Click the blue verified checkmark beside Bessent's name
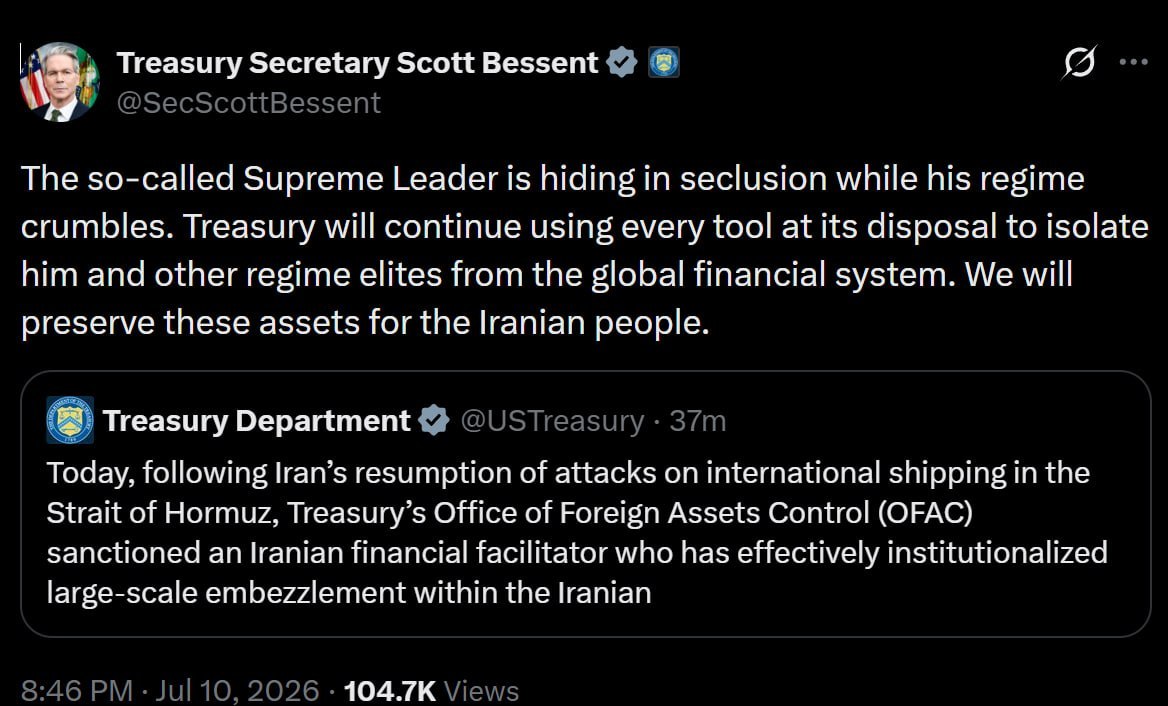 tap(621, 63)
